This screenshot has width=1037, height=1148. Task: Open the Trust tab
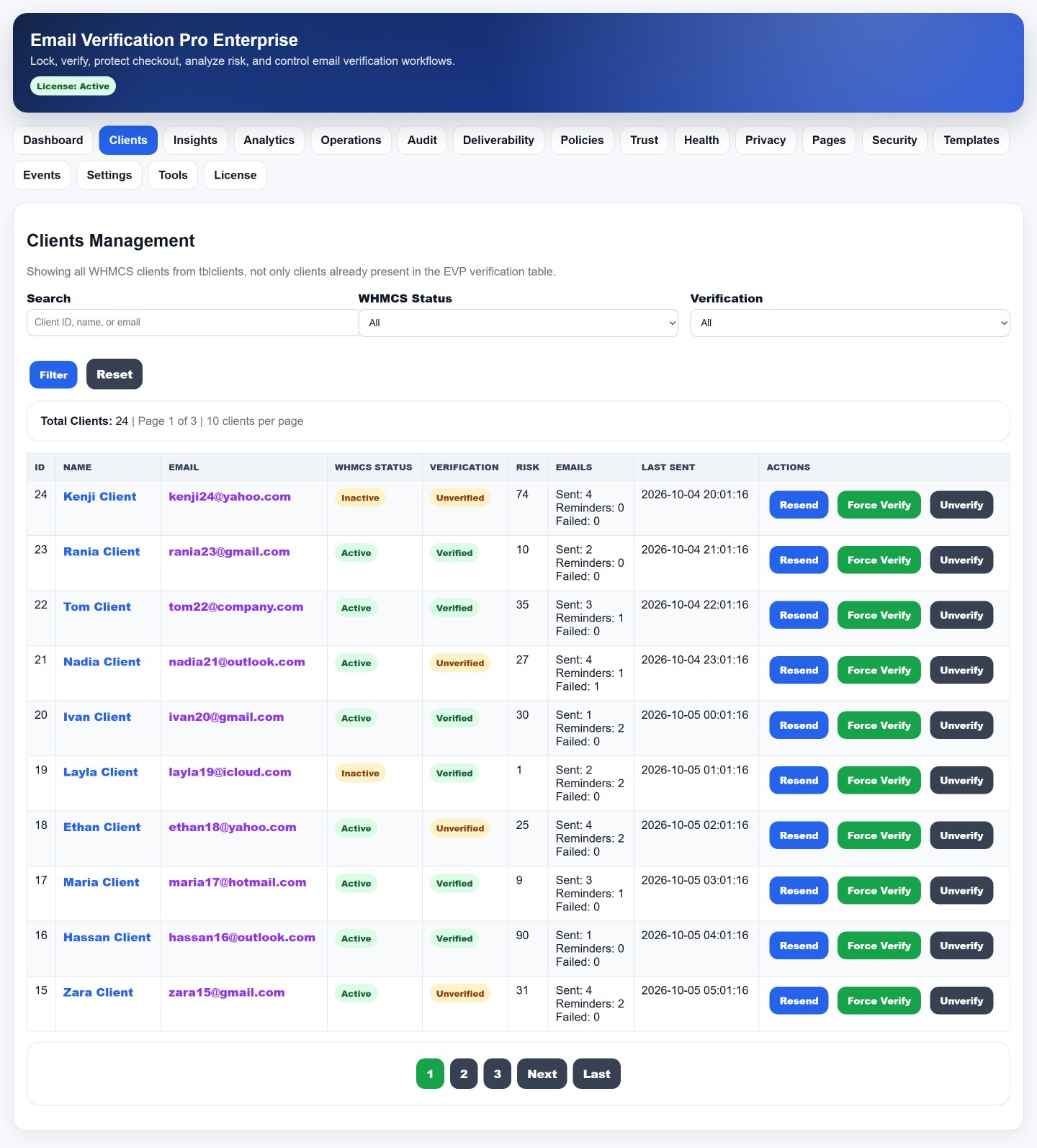pos(644,140)
